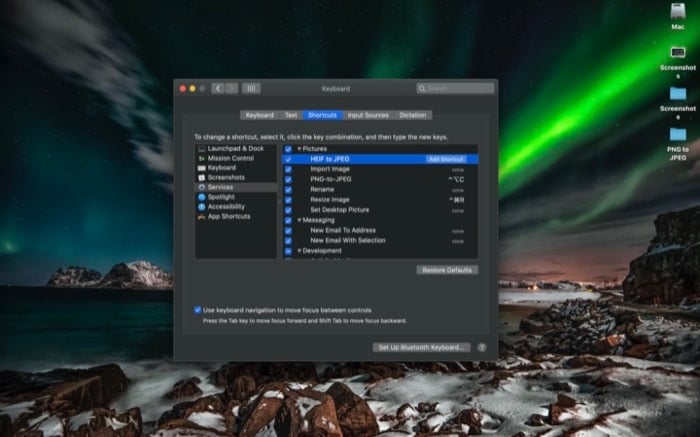Toggle the Import Image checkbox
This screenshot has height=437, width=700.
pos(288,170)
